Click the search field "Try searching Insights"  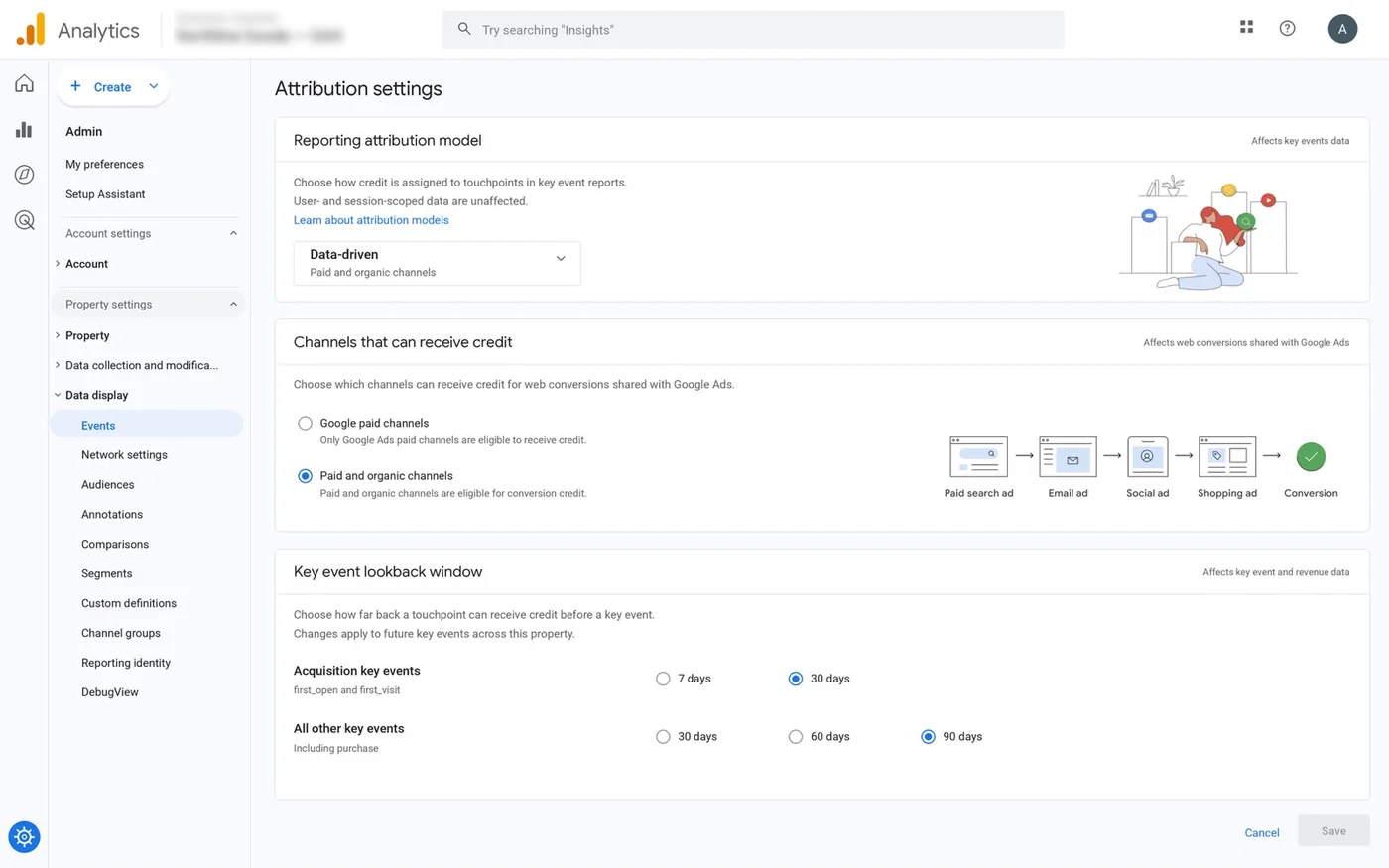click(x=753, y=30)
